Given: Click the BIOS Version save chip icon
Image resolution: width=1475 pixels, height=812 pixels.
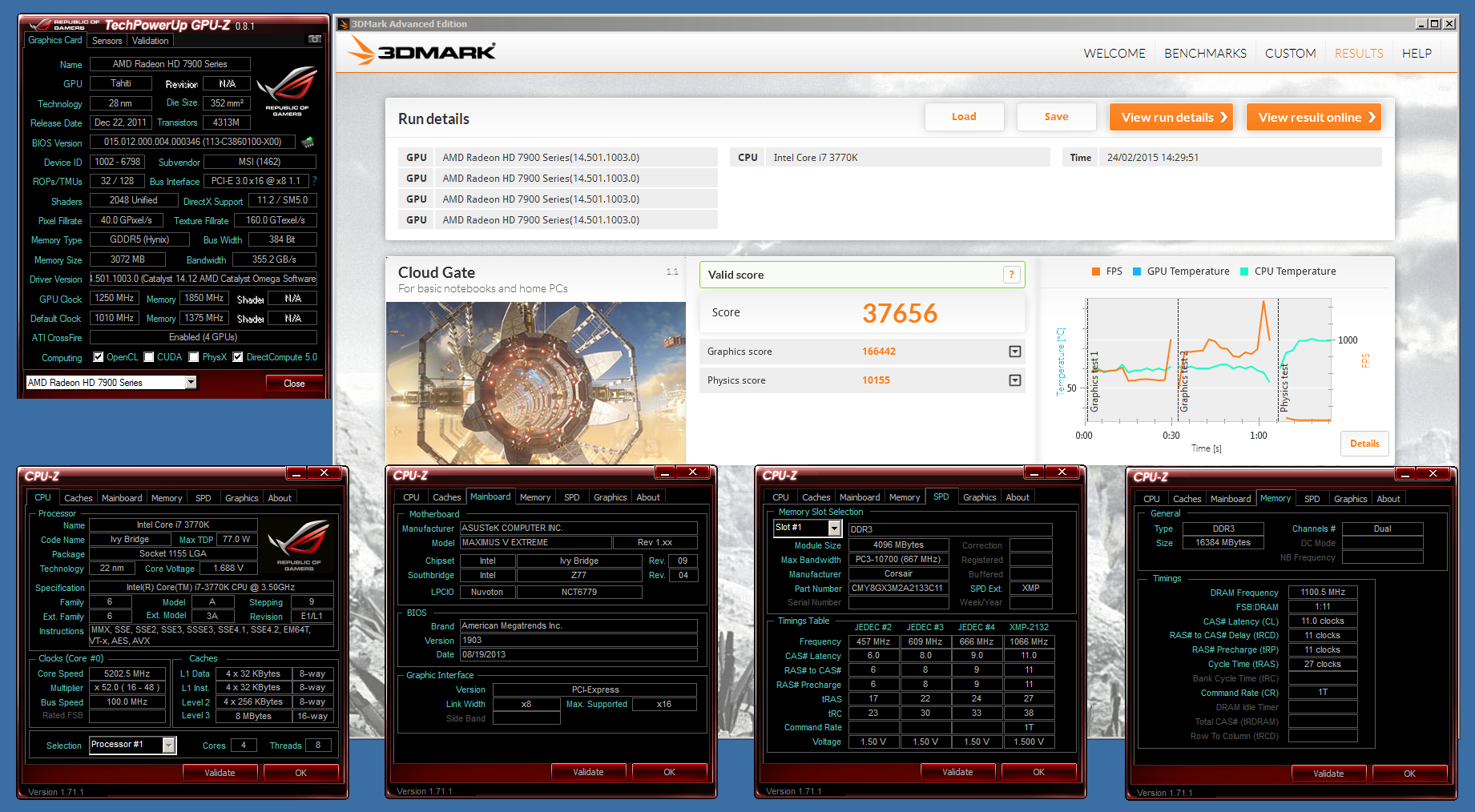Looking at the screenshot, I should (307, 142).
